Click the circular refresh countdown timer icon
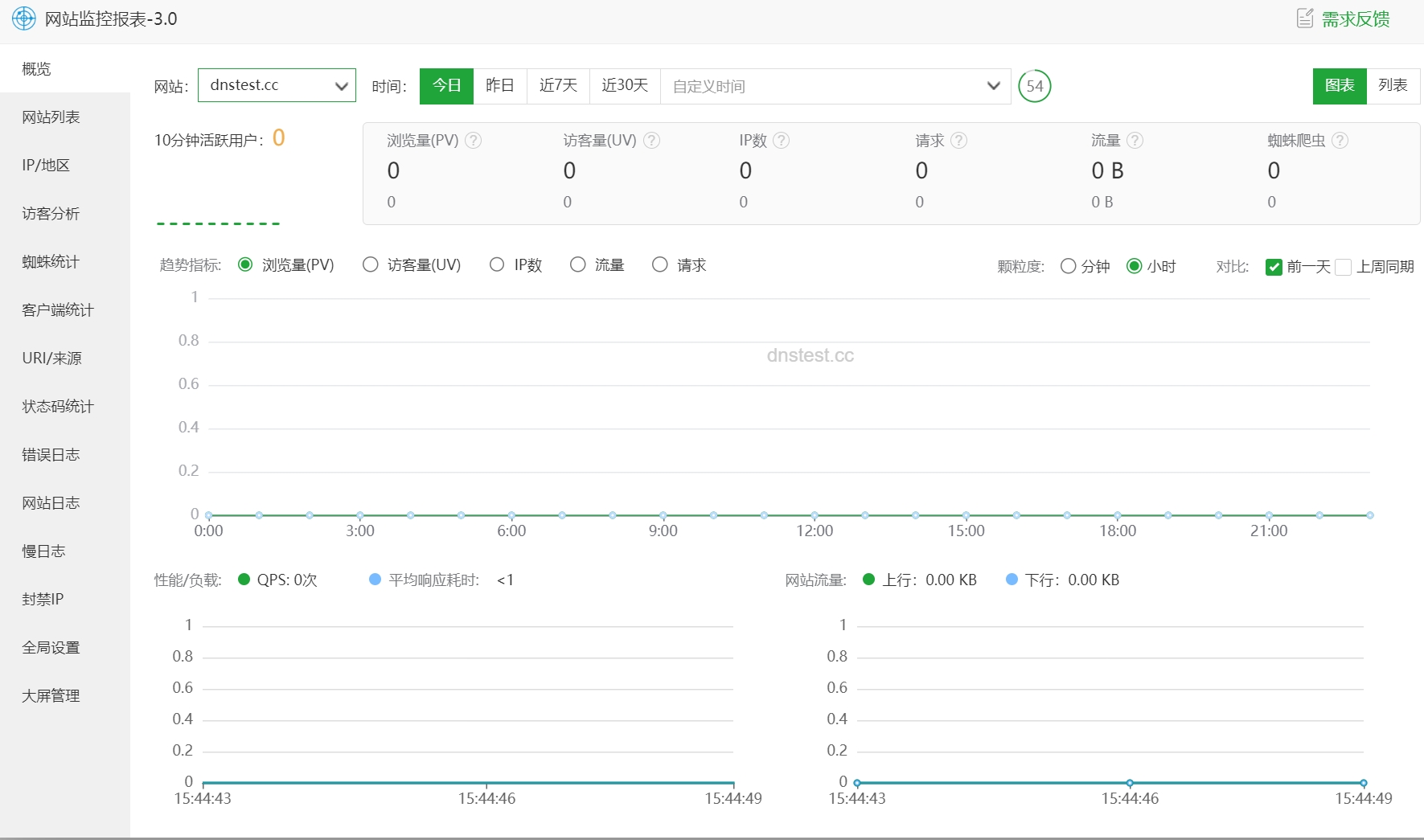Image resolution: width=1424 pixels, height=840 pixels. (x=1034, y=86)
